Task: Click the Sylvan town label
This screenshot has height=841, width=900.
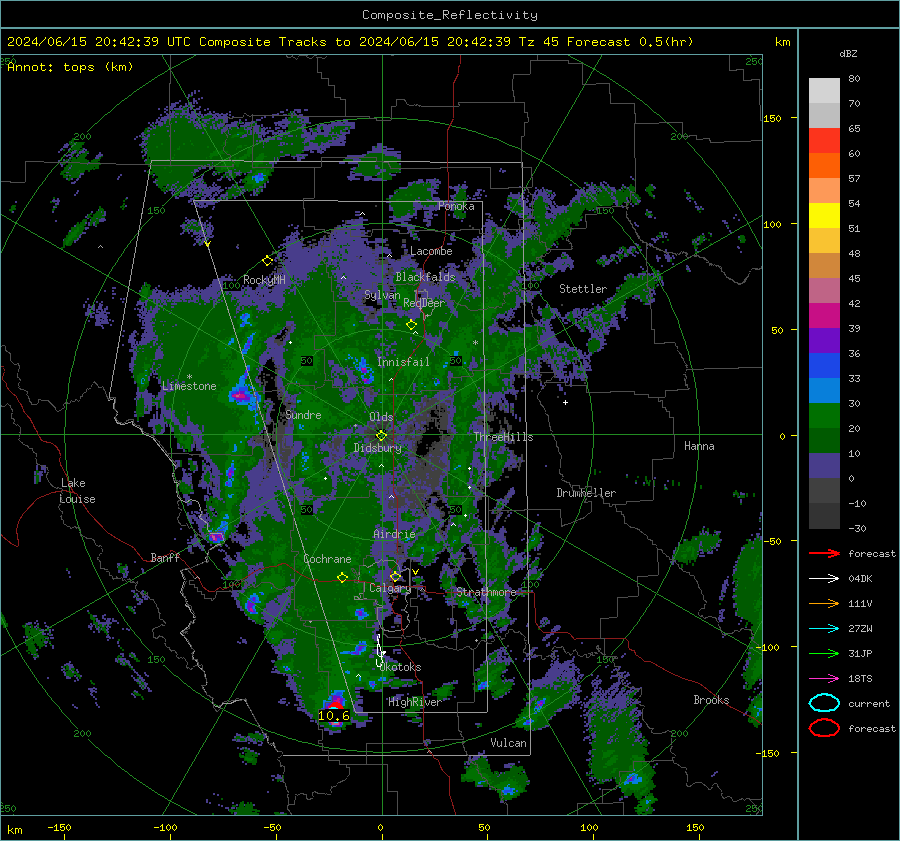Action: coord(382,295)
